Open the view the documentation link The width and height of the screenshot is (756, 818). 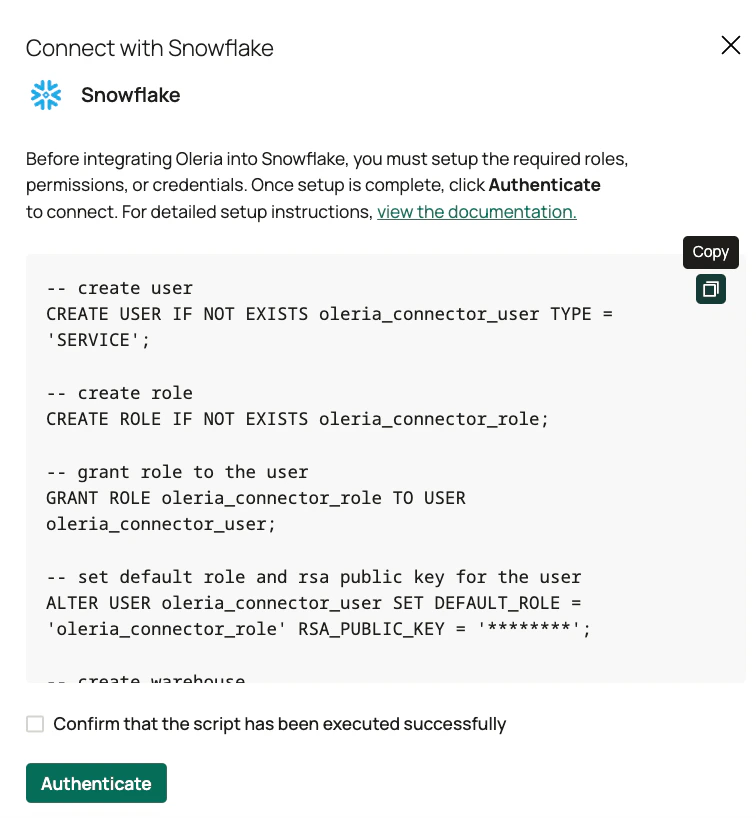tap(477, 212)
